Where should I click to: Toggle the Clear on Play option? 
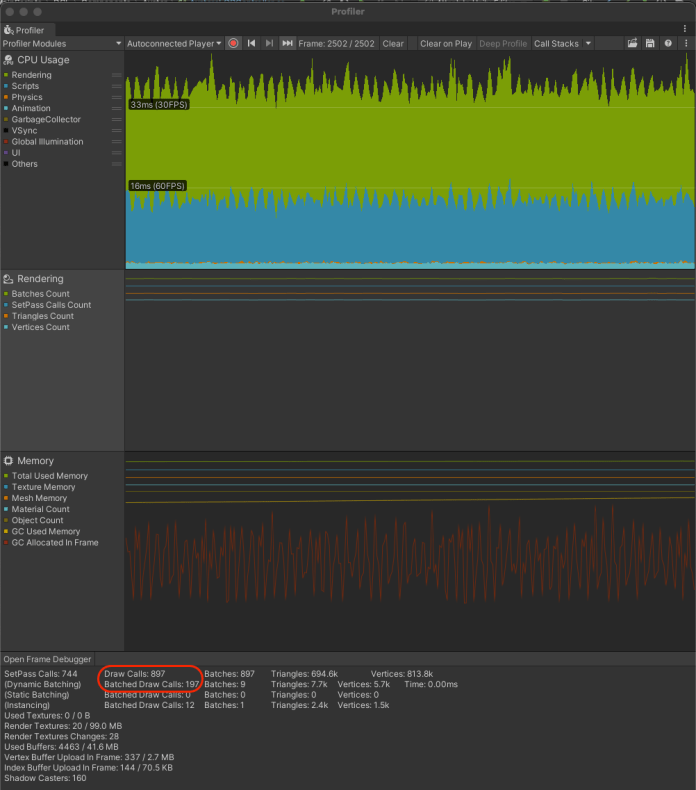tap(446, 44)
